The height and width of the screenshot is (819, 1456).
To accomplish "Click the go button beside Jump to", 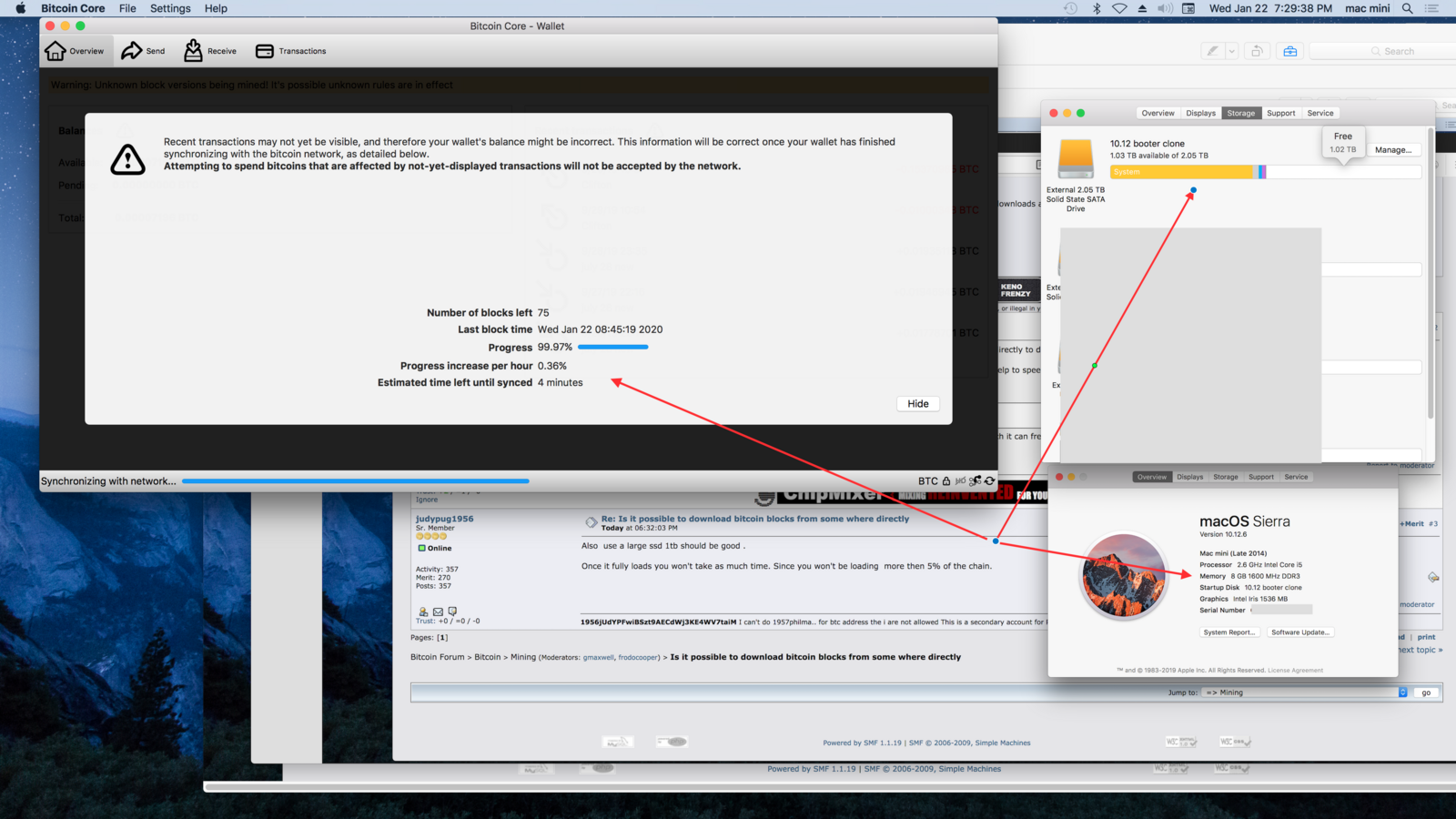I will click(x=1426, y=693).
